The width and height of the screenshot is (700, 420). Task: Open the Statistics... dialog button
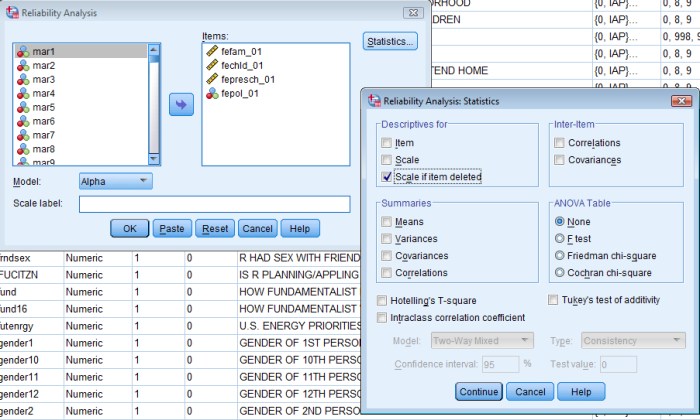[x=389, y=42]
